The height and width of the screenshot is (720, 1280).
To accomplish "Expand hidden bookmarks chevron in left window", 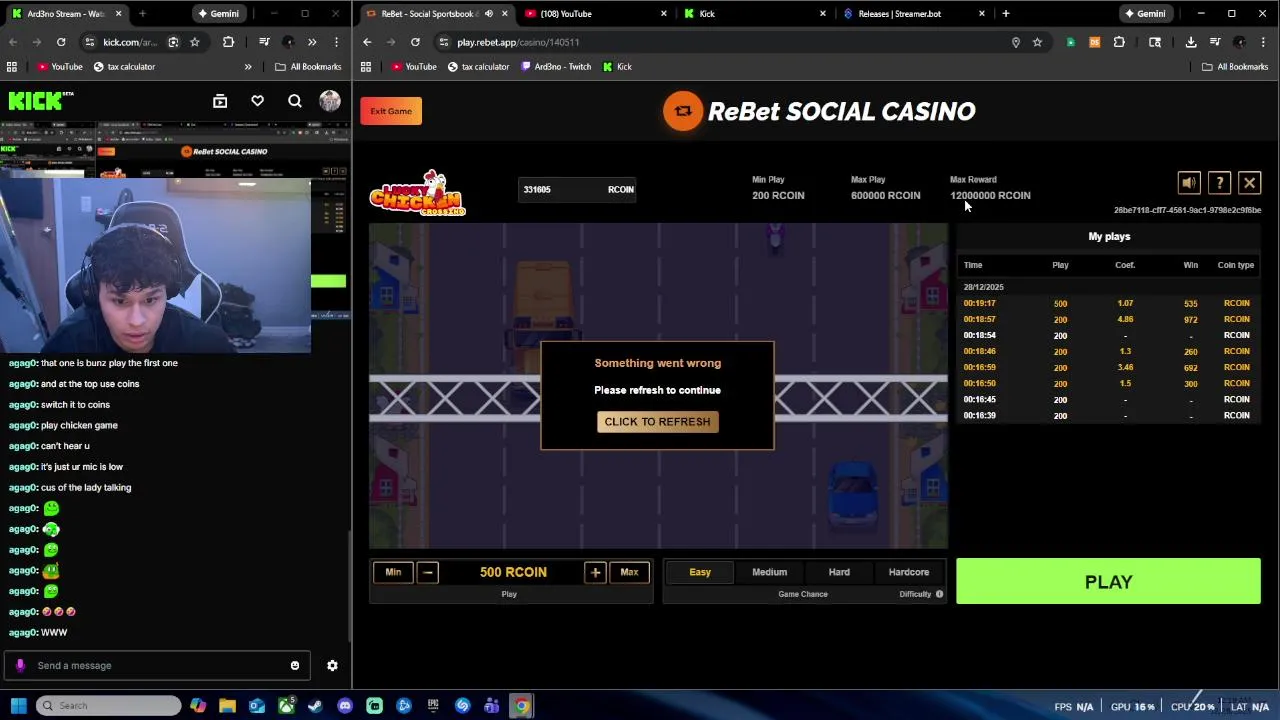I will tap(248, 67).
